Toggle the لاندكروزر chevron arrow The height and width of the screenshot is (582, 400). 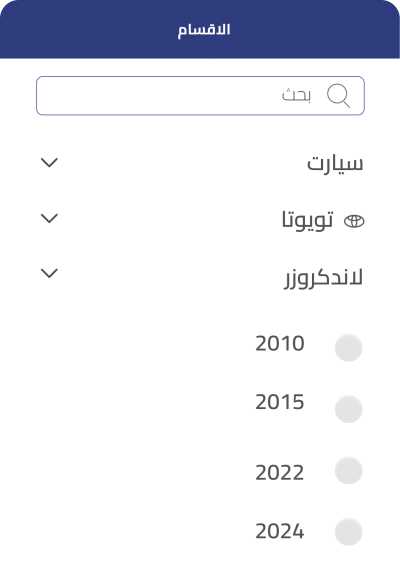[x=49, y=273]
